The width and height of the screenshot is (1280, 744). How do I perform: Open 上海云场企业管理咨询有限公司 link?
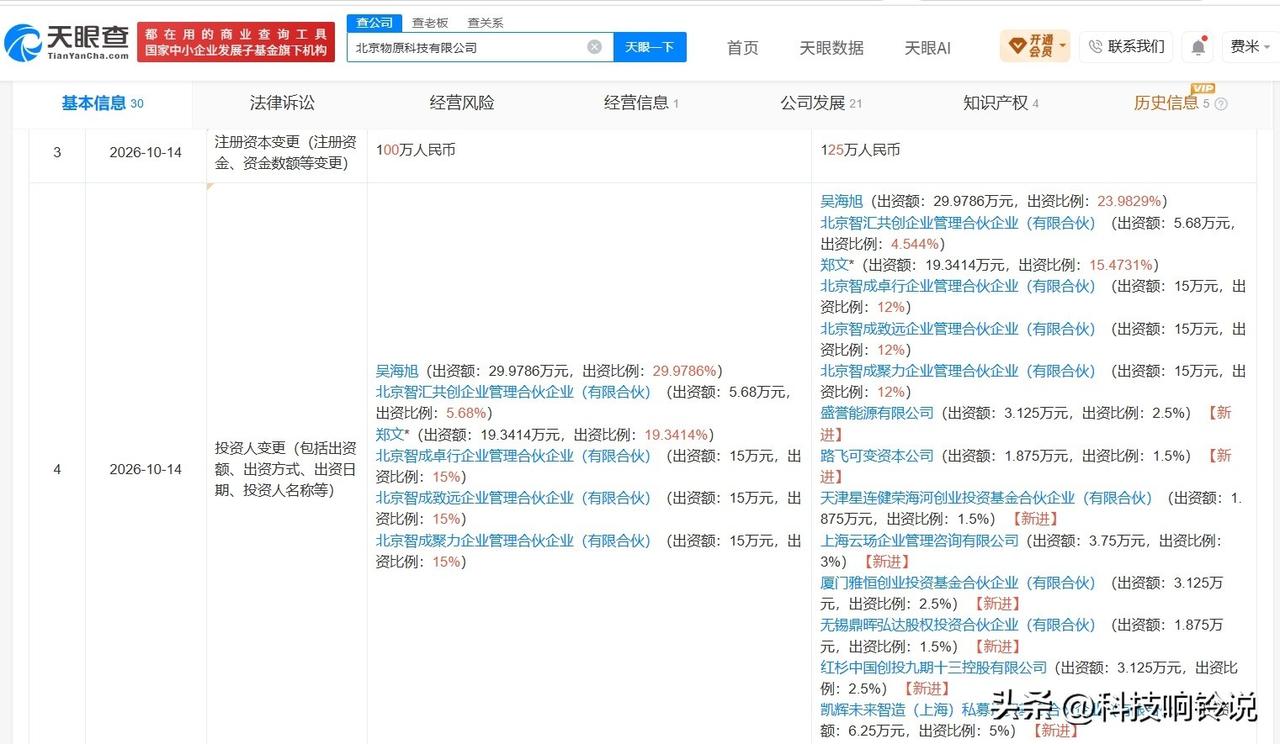pos(920,540)
